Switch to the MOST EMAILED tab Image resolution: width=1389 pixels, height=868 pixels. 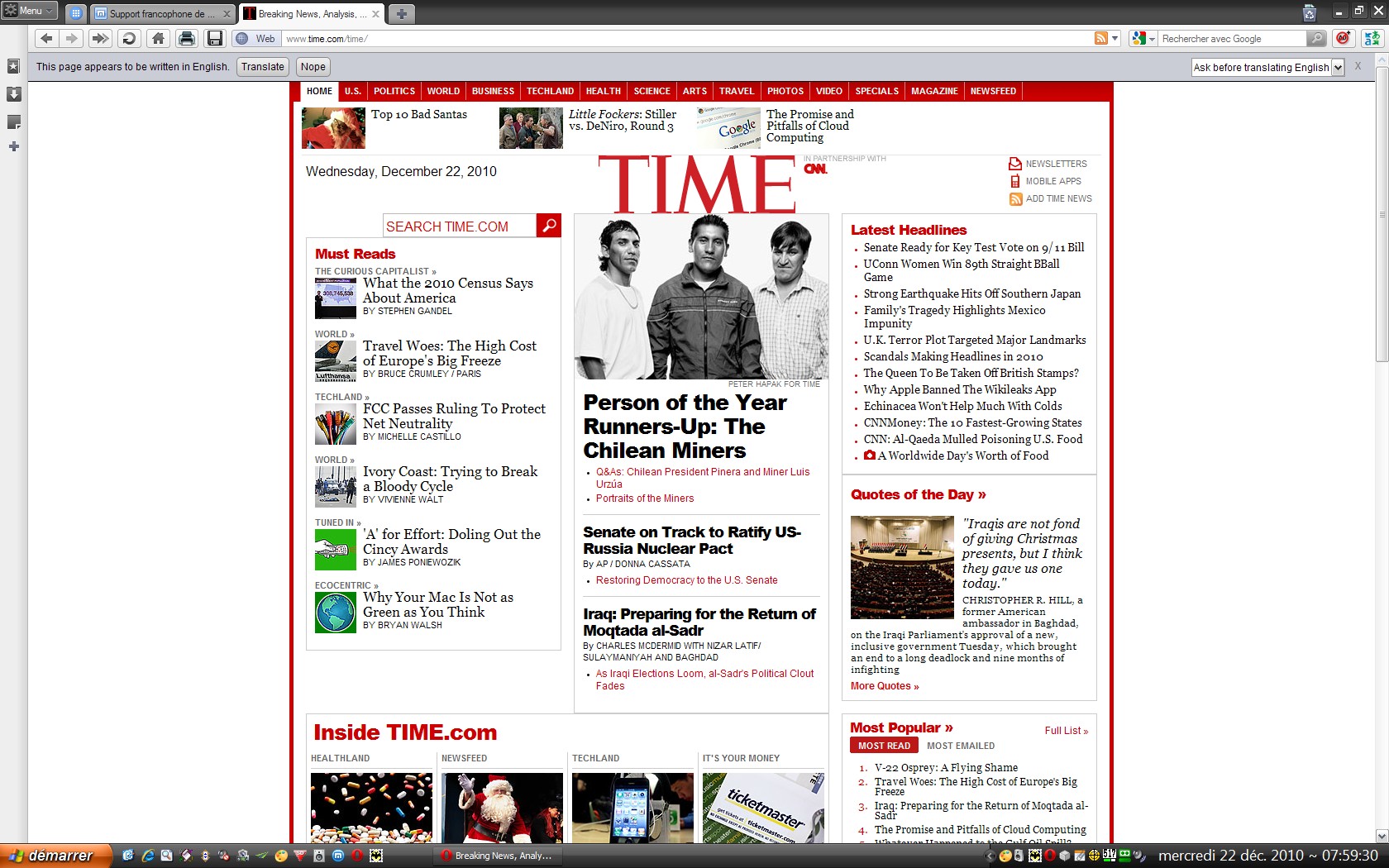(961, 746)
